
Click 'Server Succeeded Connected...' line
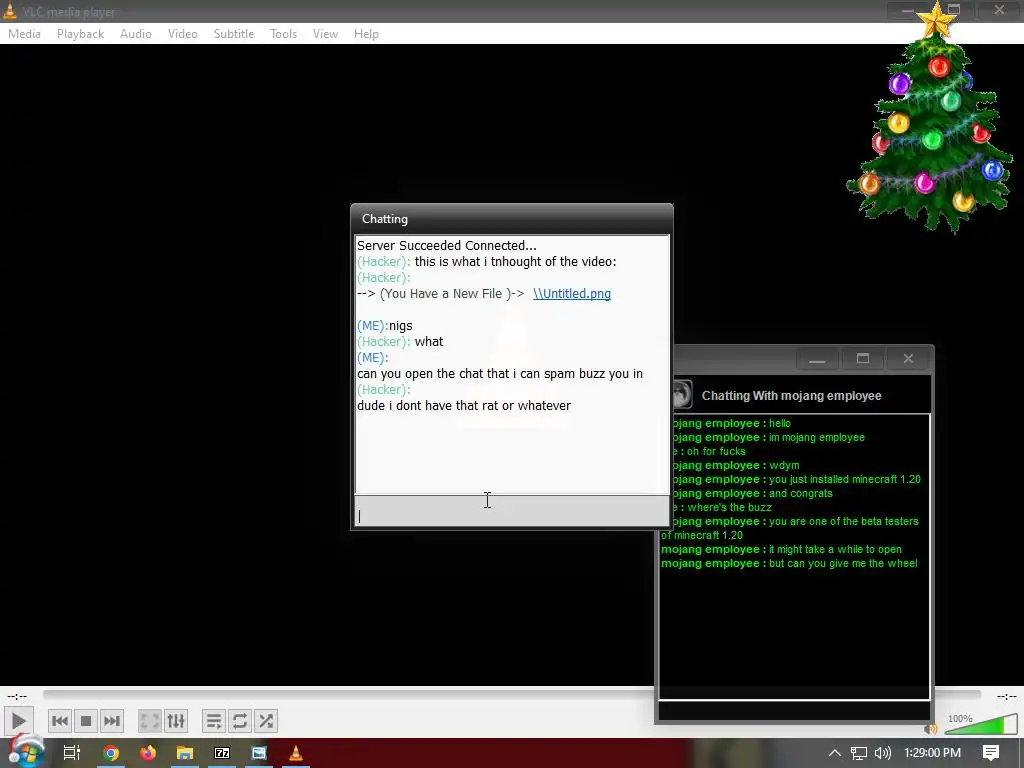[x=447, y=246]
